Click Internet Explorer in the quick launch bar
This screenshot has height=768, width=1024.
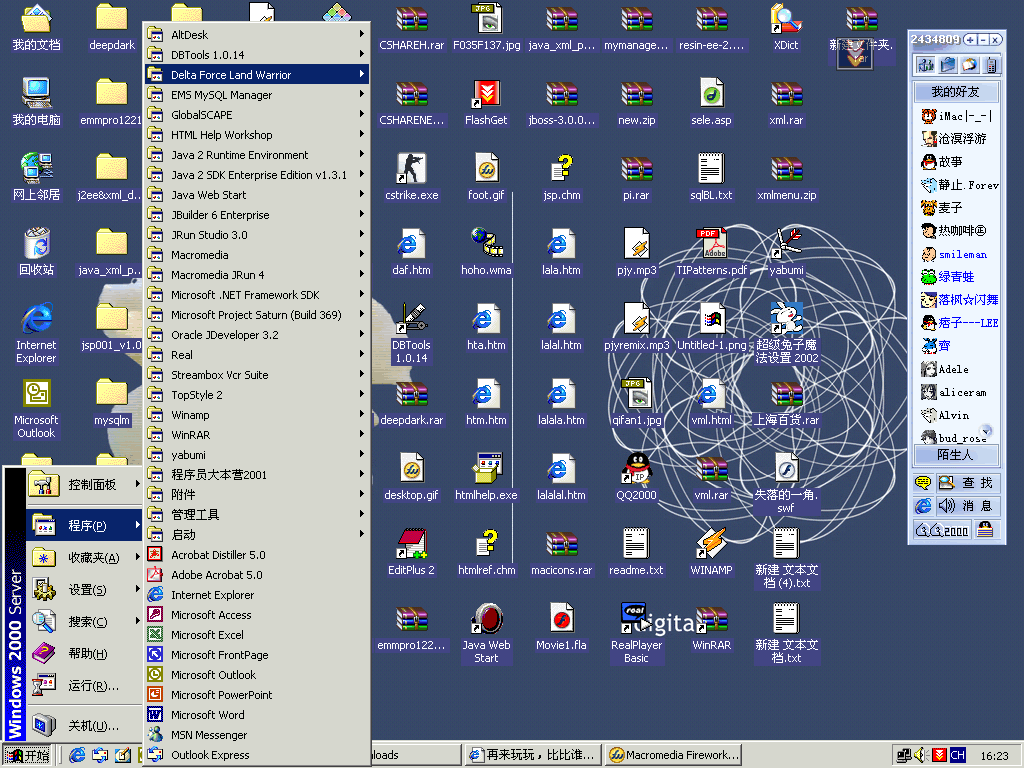point(77,755)
